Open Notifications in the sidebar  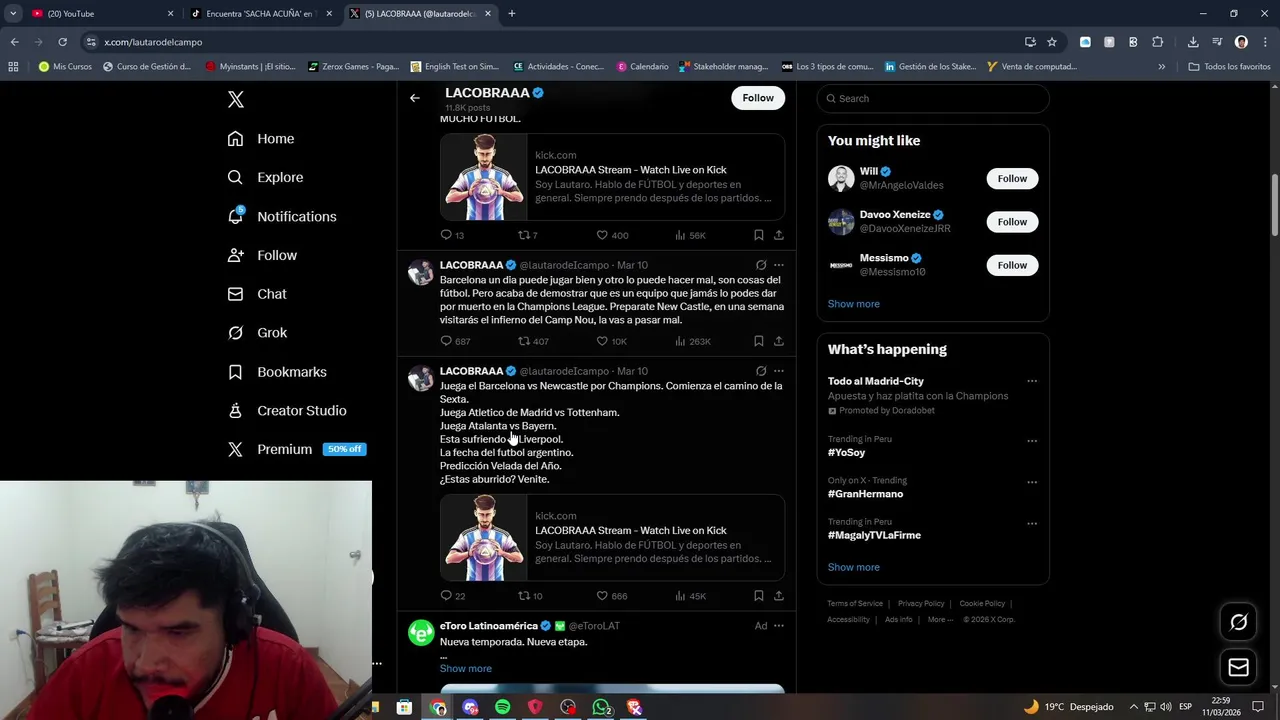[x=282, y=216]
